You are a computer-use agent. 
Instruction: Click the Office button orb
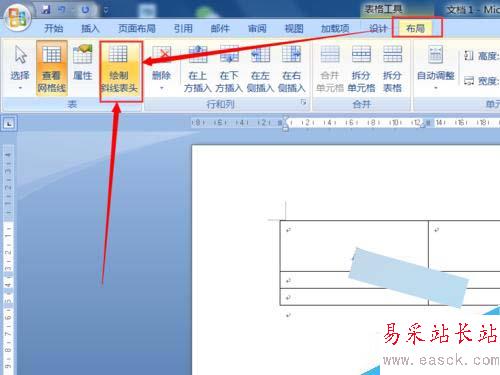tap(17, 17)
